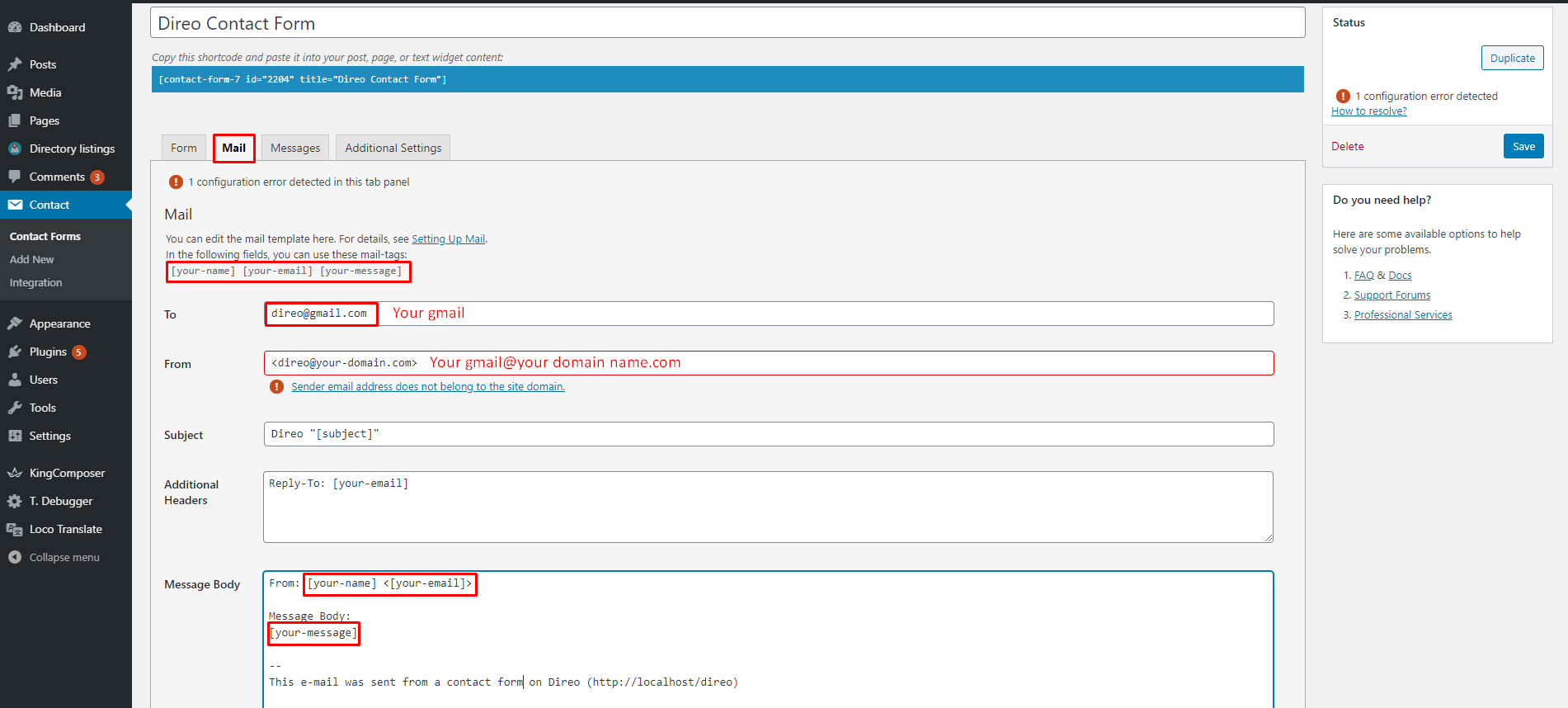The width and height of the screenshot is (1568, 708).
Task: Click the Dashboard gauge icon
Action: point(15,27)
